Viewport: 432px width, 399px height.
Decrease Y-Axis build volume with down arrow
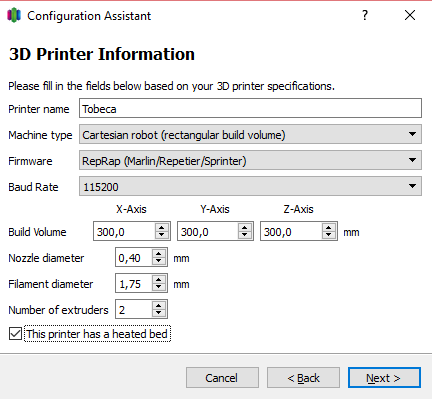(x=245, y=235)
